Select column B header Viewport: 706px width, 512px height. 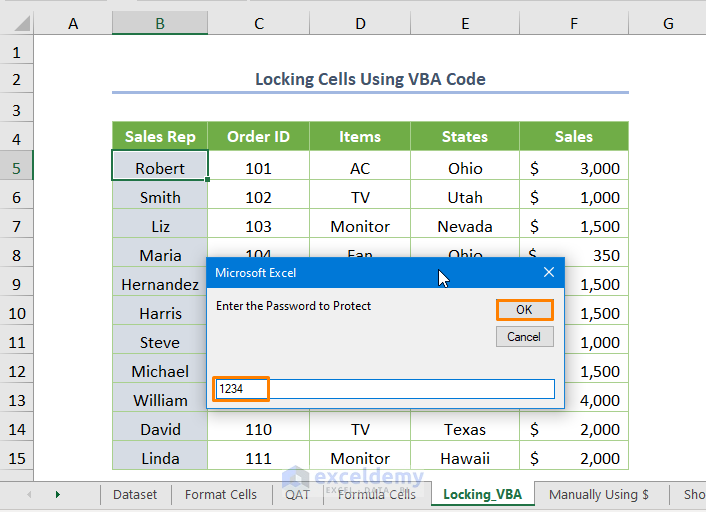(160, 23)
